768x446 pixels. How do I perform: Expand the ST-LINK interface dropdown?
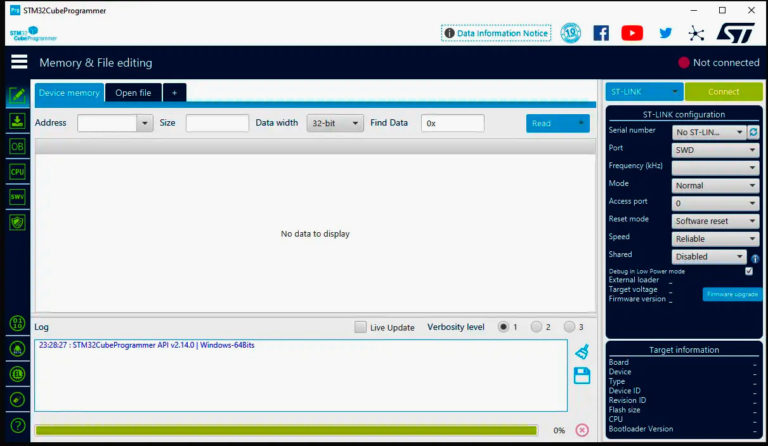pos(644,91)
